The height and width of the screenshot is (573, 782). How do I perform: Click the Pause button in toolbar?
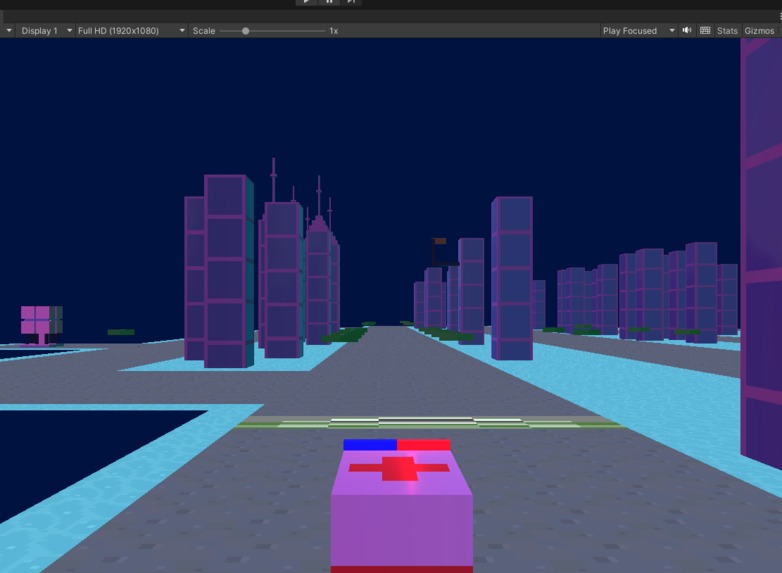point(329,2)
